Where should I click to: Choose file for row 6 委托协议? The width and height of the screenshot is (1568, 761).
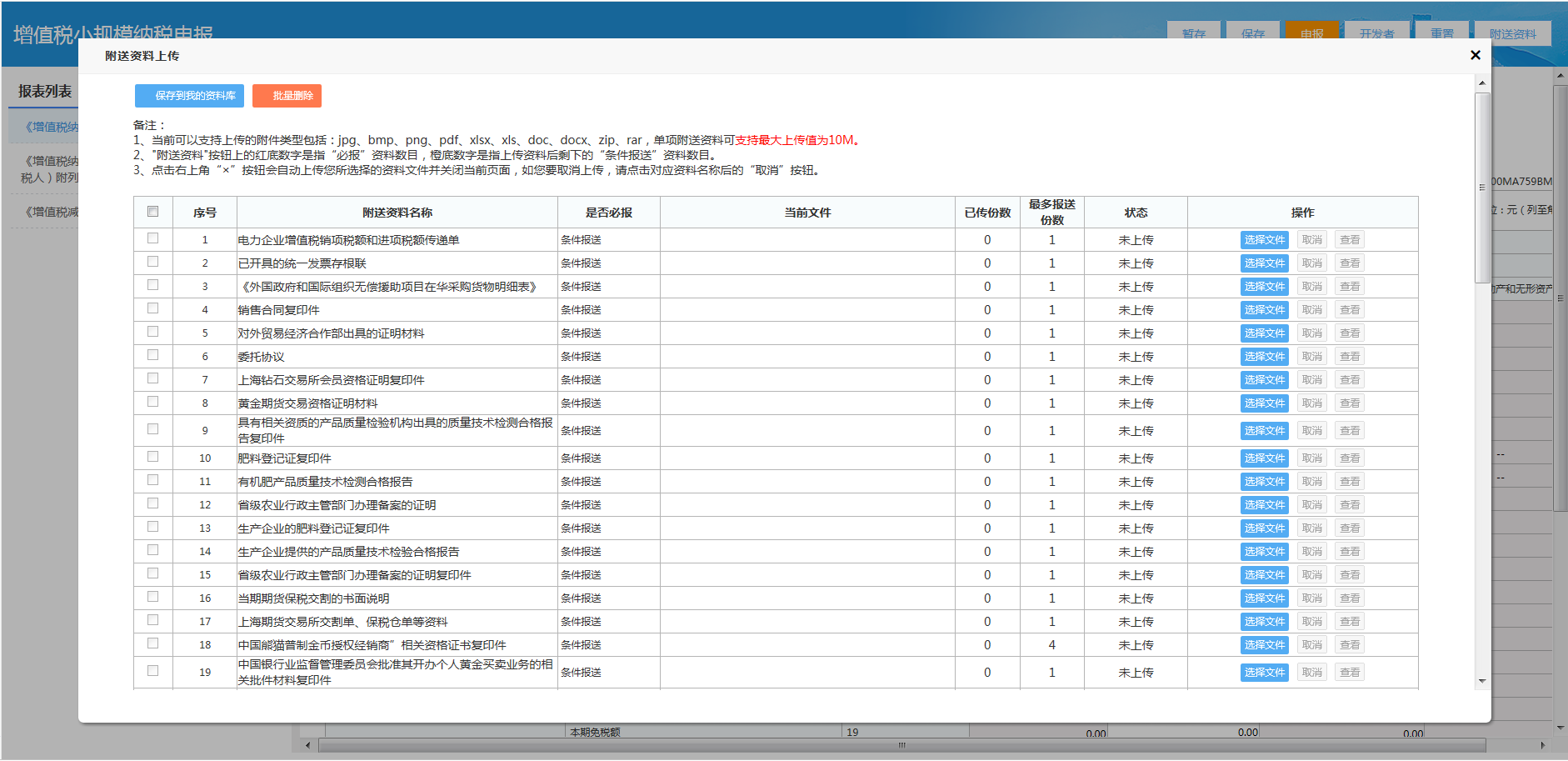1264,357
